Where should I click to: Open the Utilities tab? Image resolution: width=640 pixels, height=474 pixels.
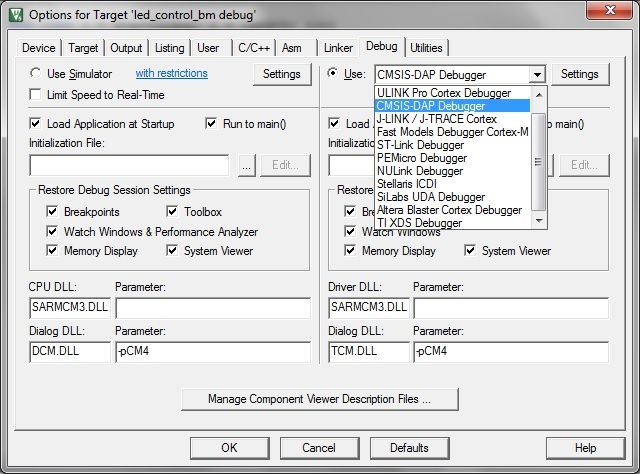(x=426, y=48)
